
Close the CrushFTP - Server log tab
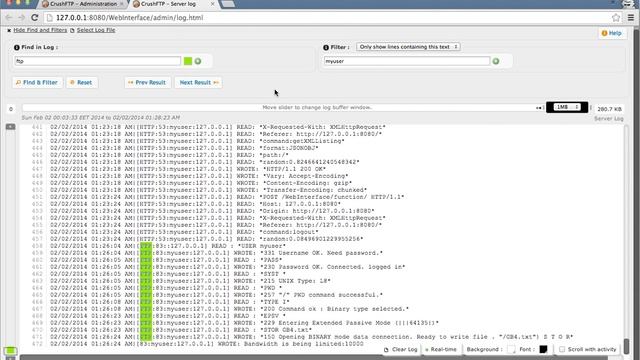tap(212, 4)
